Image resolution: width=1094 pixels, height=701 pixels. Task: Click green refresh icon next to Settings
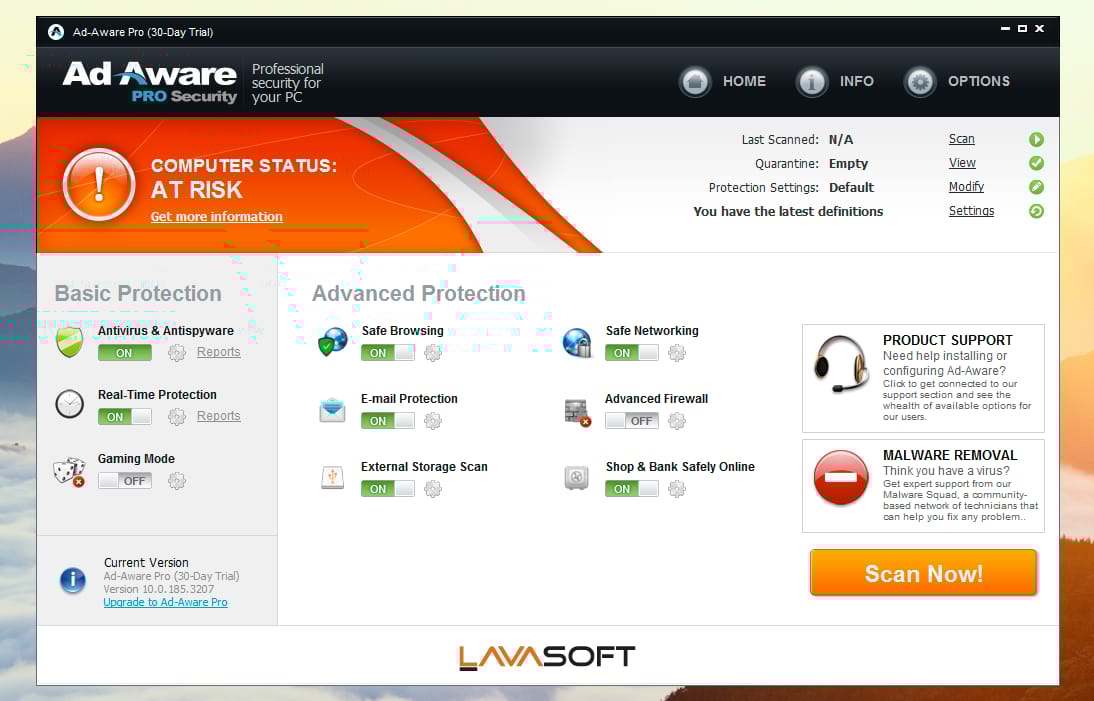[x=1036, y=211]
